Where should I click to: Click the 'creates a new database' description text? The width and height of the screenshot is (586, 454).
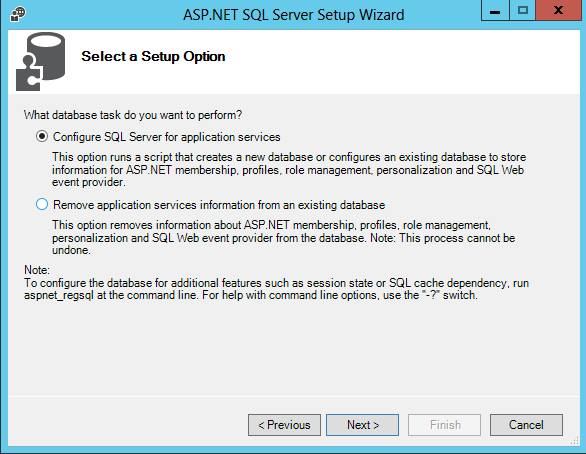click(289, 170)
